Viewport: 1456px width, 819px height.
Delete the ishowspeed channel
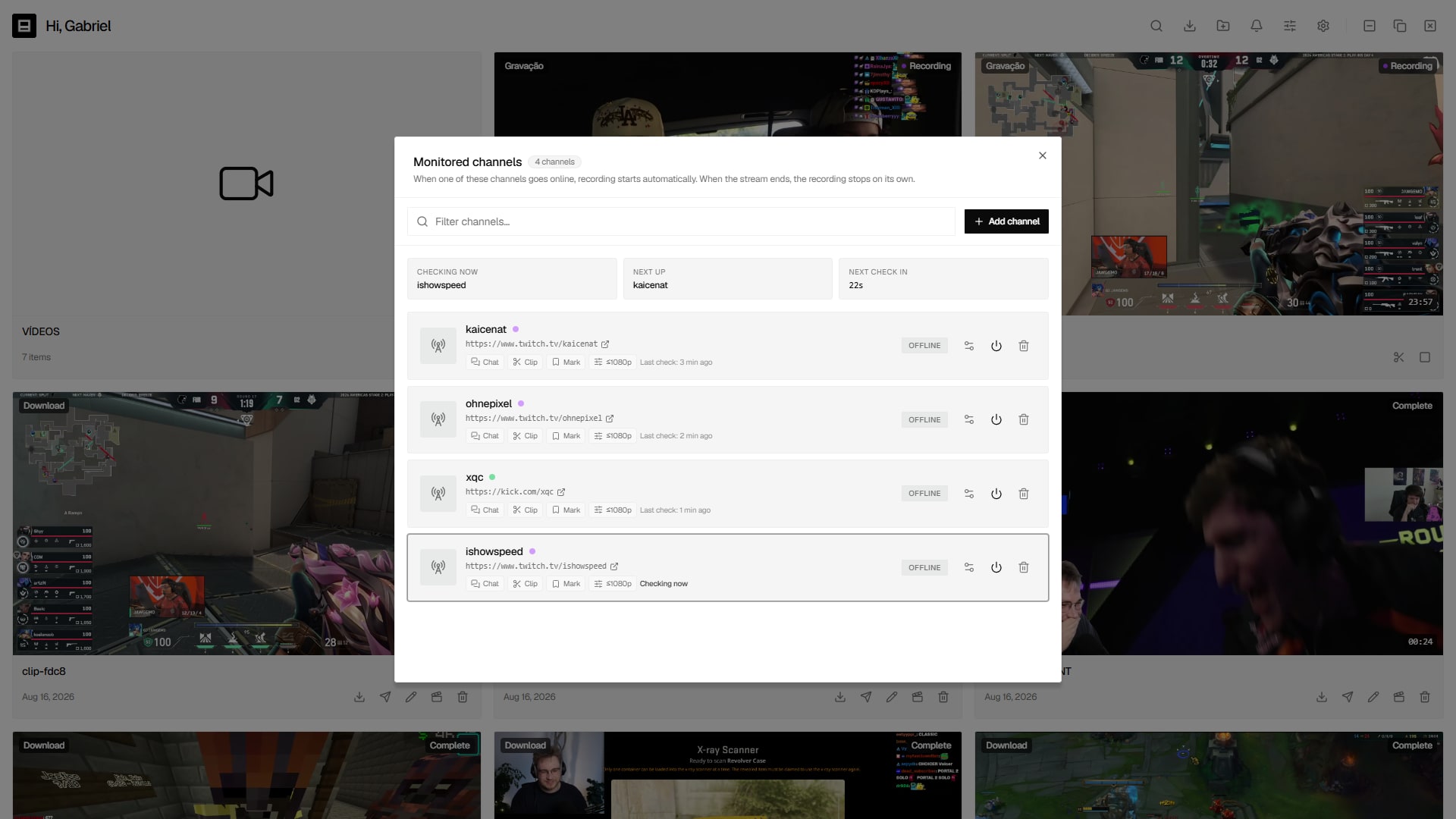coord(1024,567)
